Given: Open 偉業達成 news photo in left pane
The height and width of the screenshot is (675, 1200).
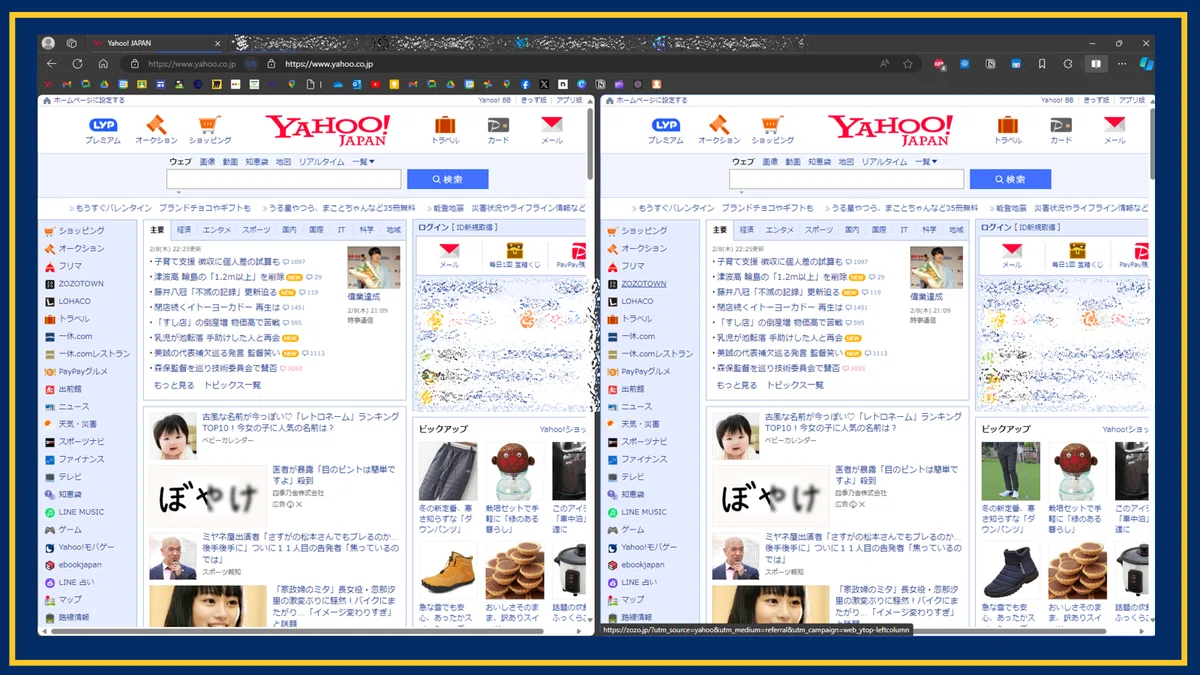Looking at the screenshot, I should click(373, 267).
